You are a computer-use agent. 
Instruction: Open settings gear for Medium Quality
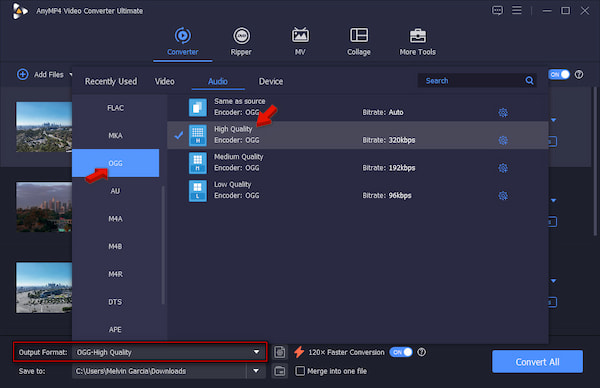(x=503, y=168)
